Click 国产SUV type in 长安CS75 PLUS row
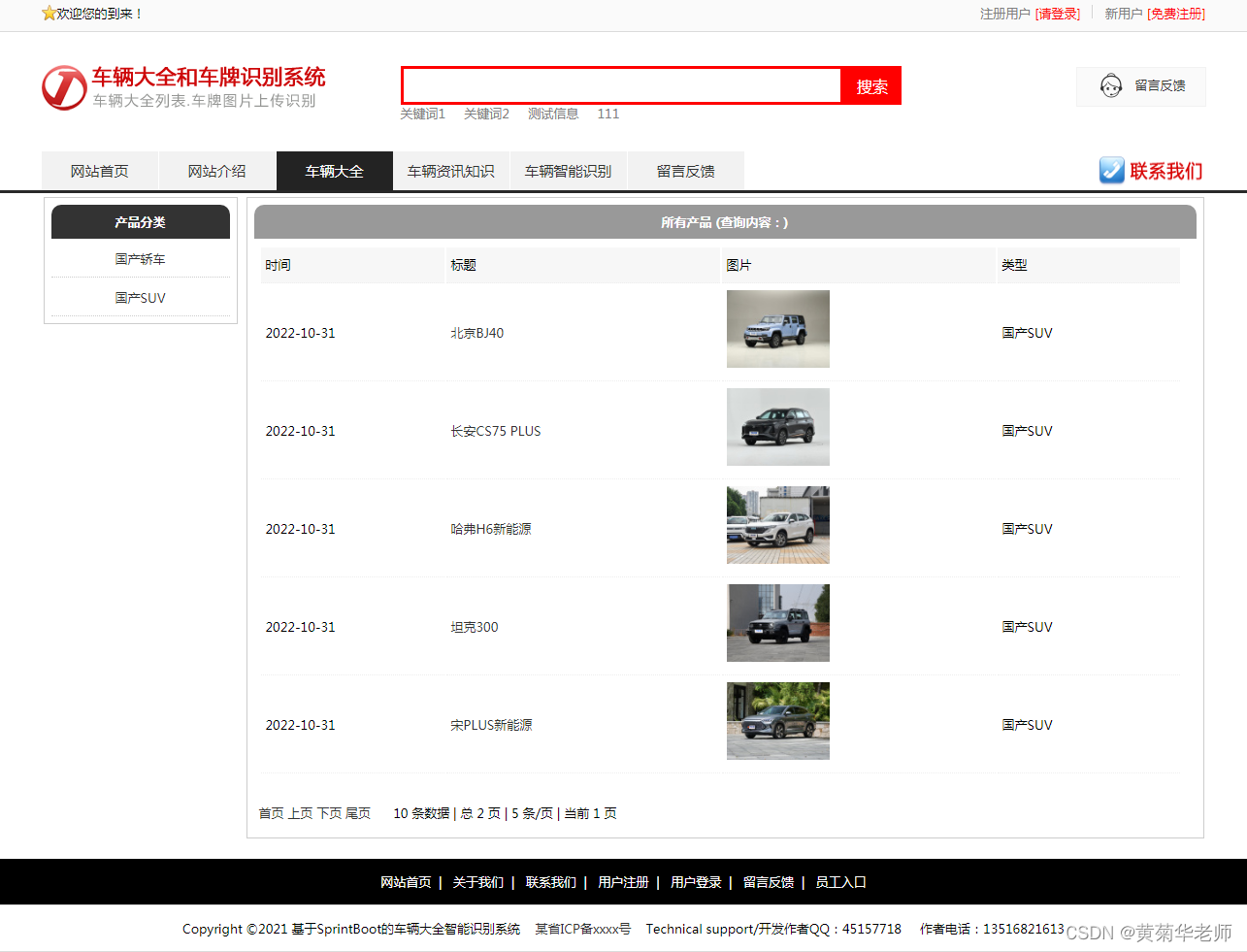The width and height of the screenshot is (1247, 952). tap(1028, 431)
